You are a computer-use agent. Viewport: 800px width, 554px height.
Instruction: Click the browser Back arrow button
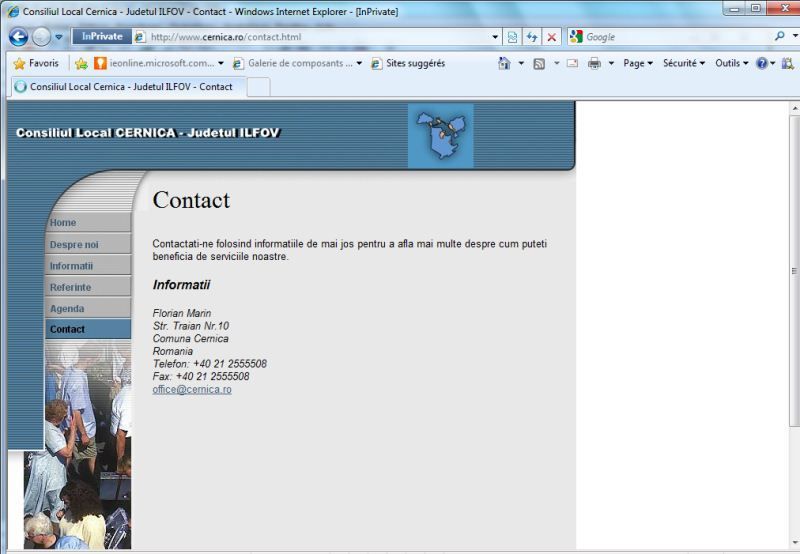click(18, 37)
